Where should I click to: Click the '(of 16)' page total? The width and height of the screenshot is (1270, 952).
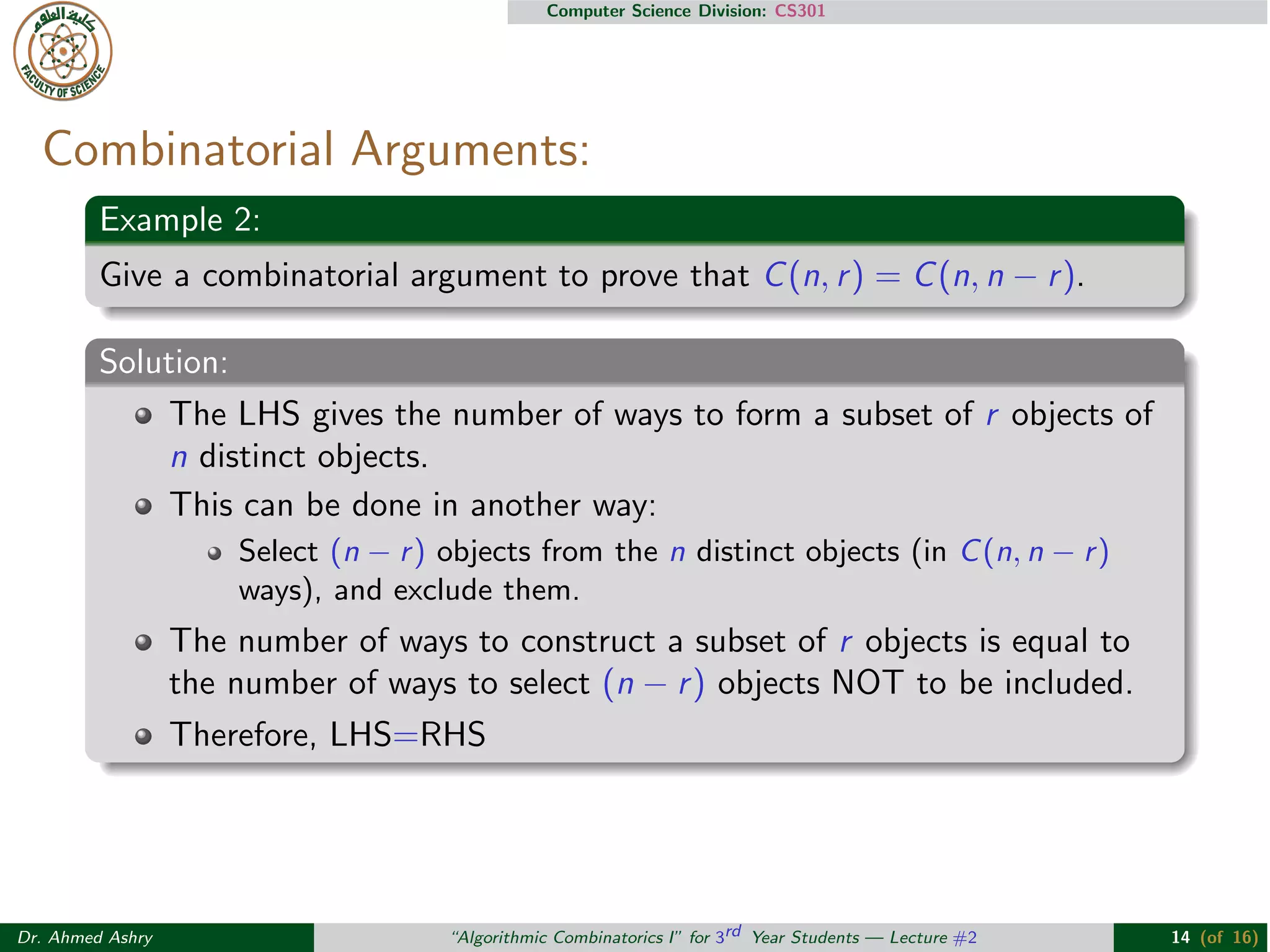1229,937
